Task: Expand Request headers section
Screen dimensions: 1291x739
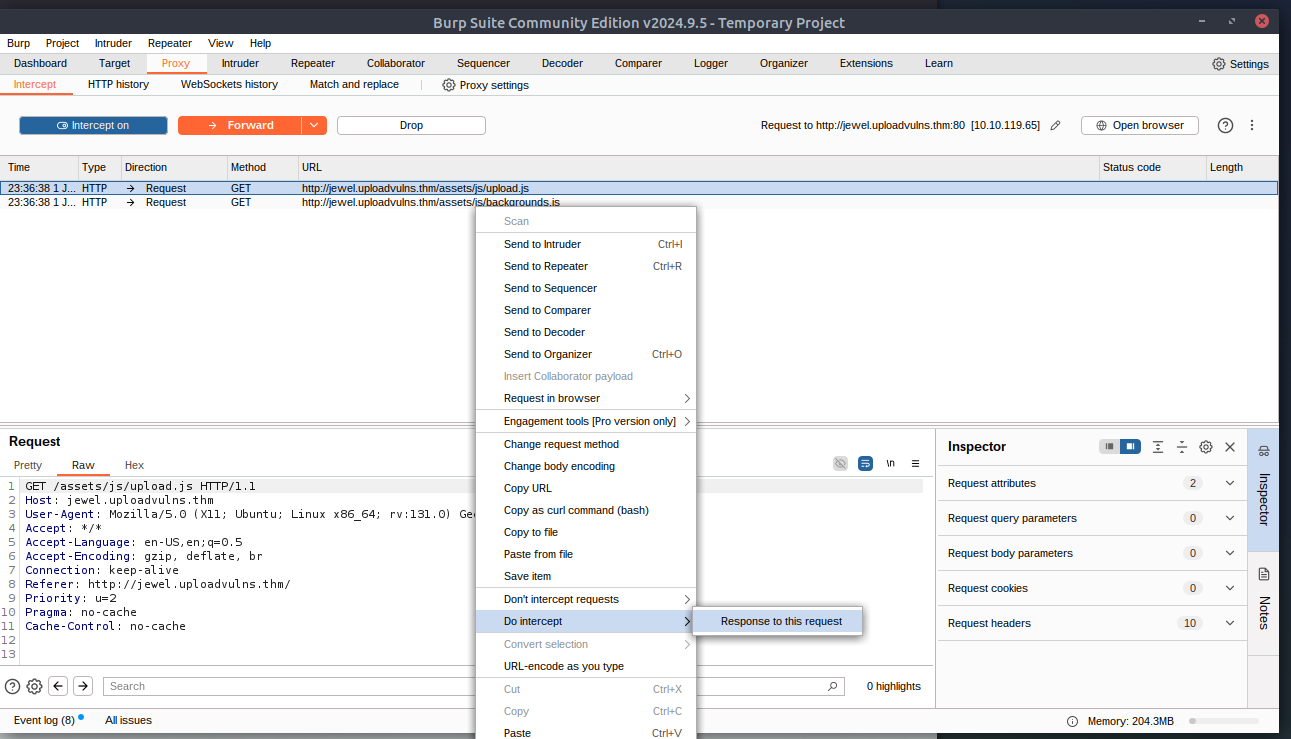Action: (1230, 623)
